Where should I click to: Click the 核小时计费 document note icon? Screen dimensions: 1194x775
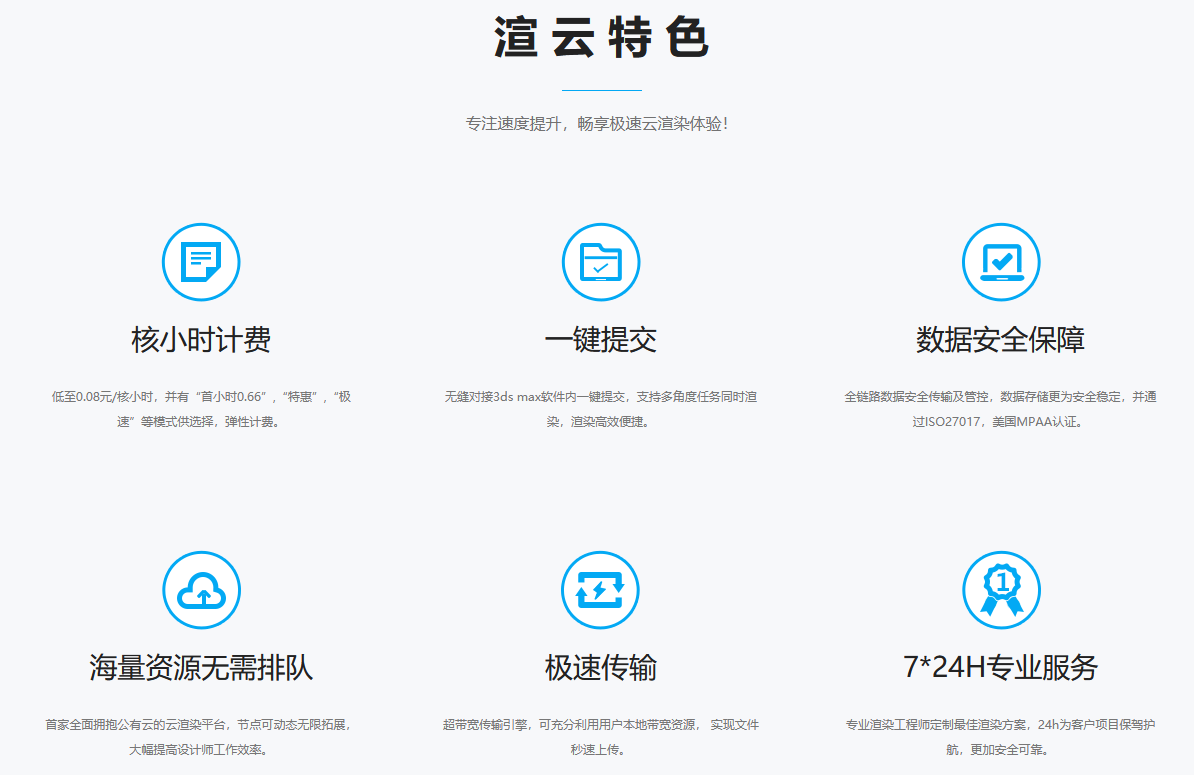(x=201, y=262)
